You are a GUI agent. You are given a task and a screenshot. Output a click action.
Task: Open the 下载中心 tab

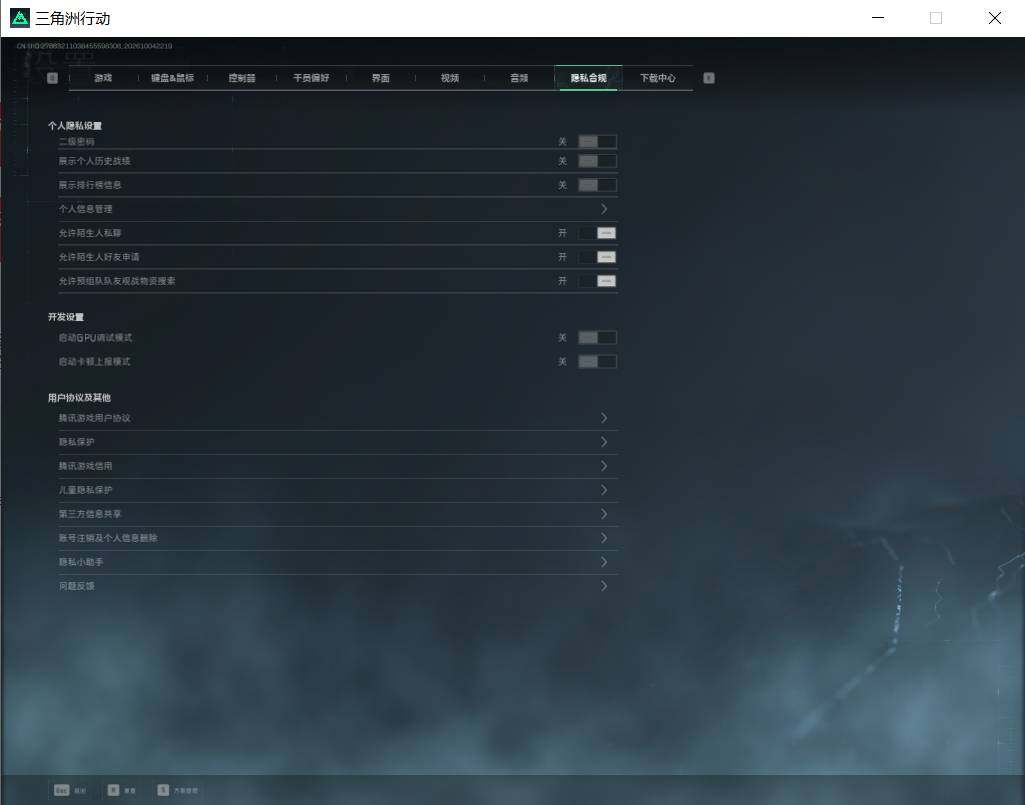[658, 78]
